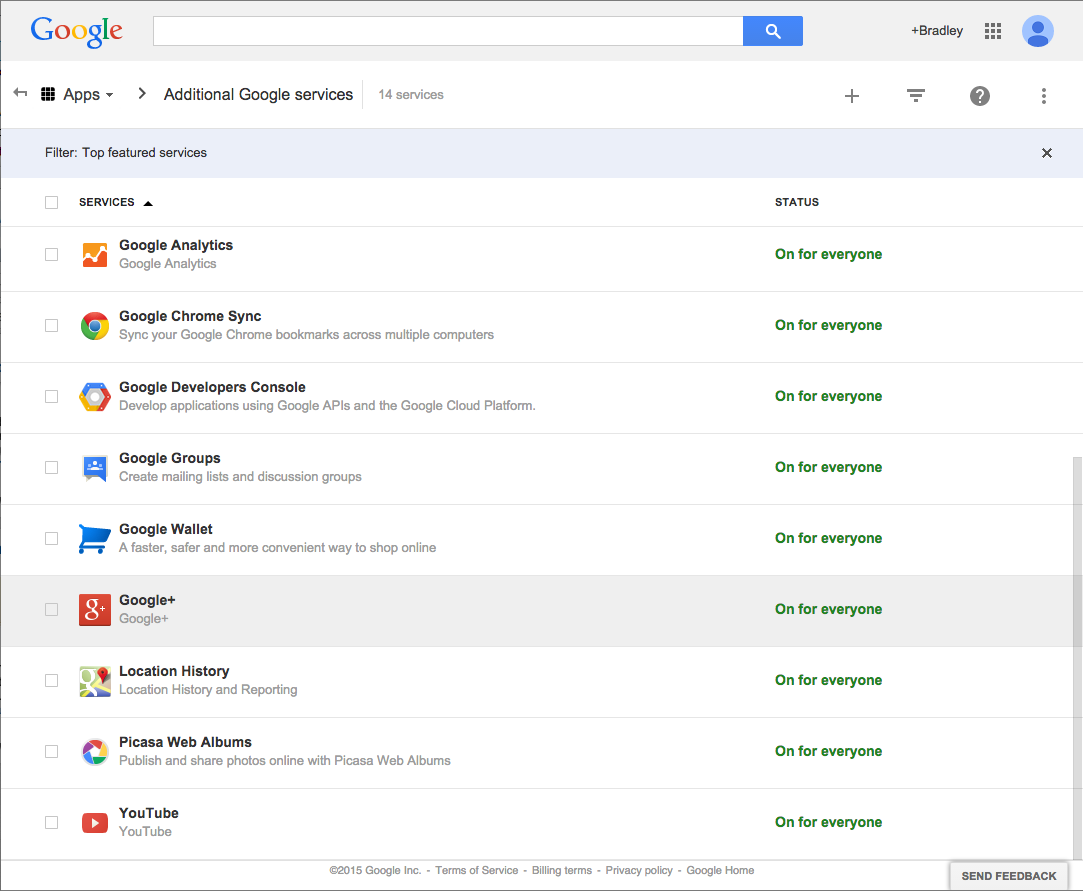Click the back arrow beside Apps

(x=20, y=93)
